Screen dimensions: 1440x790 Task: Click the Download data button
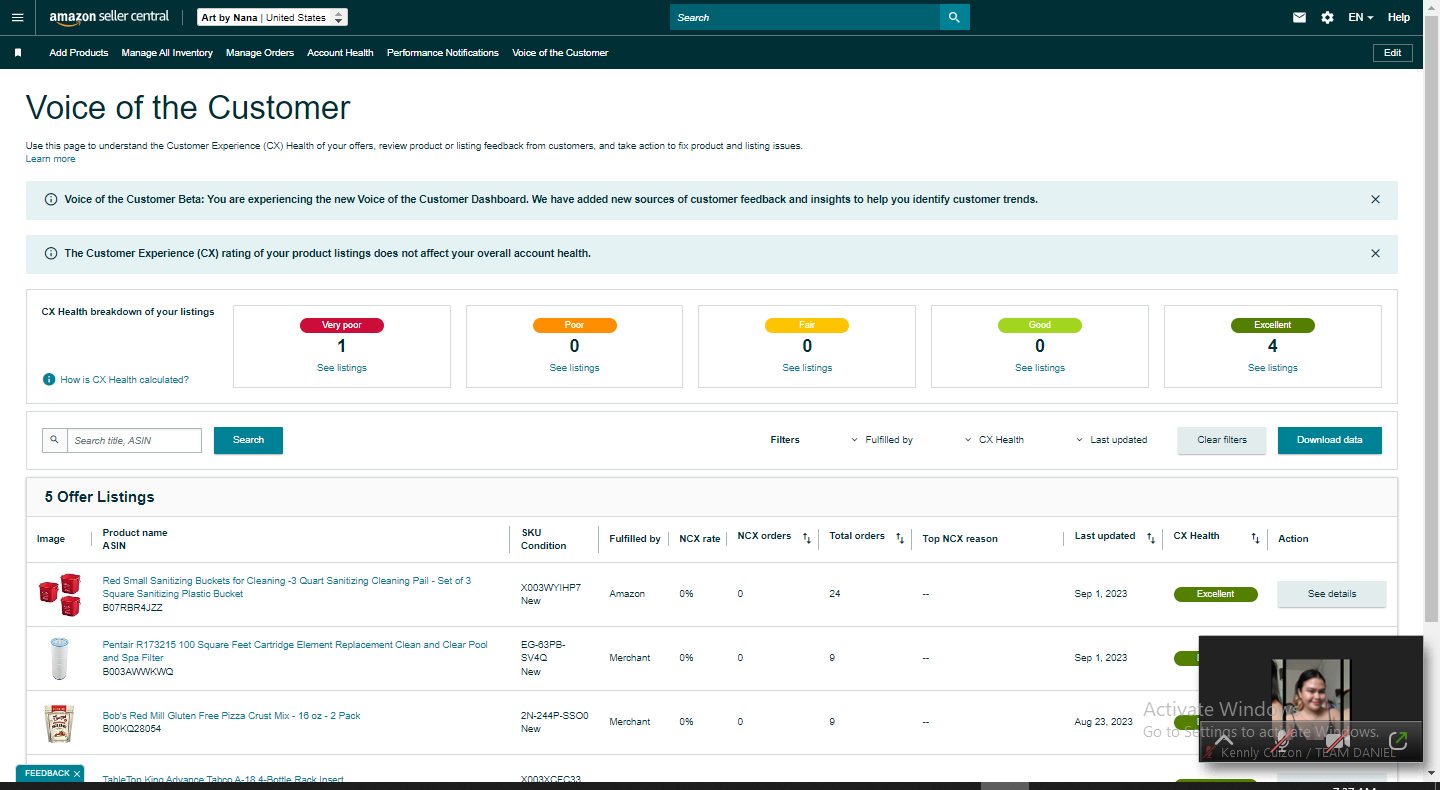[x=1330, y=440]
